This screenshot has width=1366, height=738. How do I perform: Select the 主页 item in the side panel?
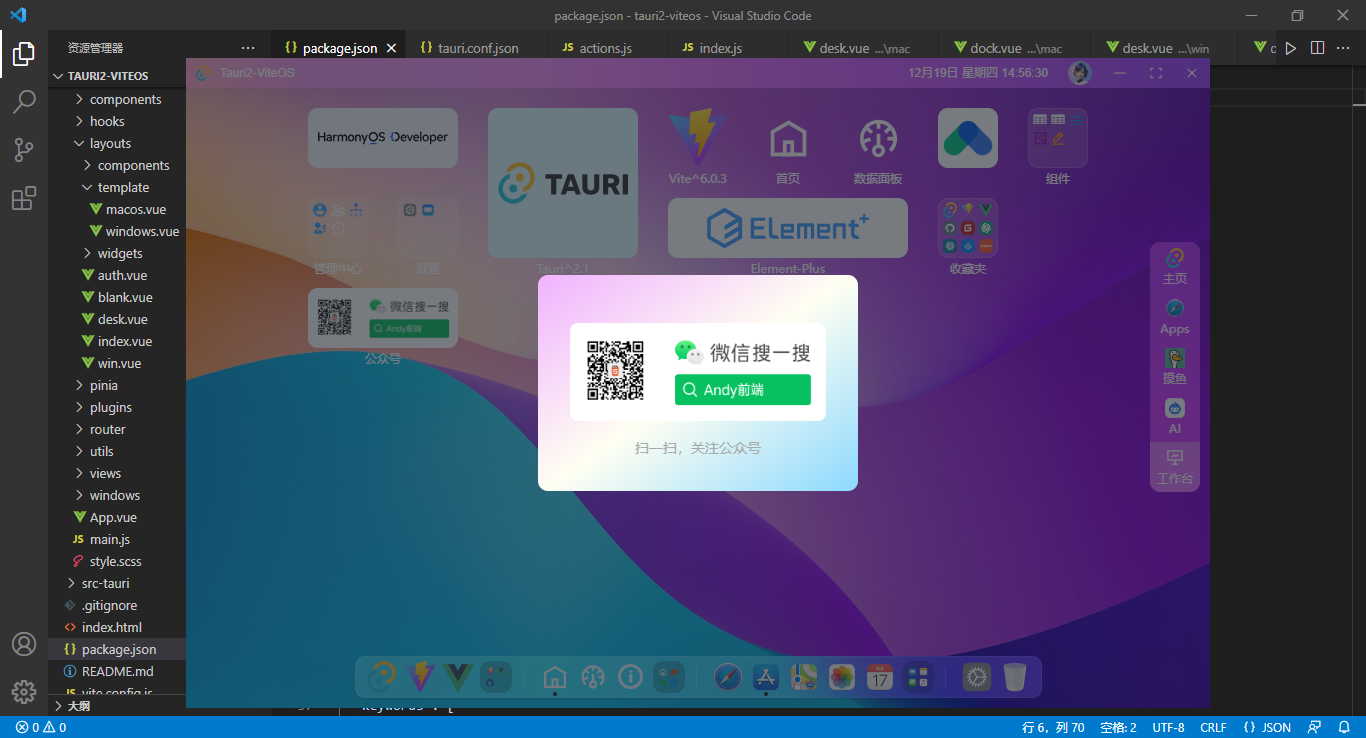point(1175,266)
